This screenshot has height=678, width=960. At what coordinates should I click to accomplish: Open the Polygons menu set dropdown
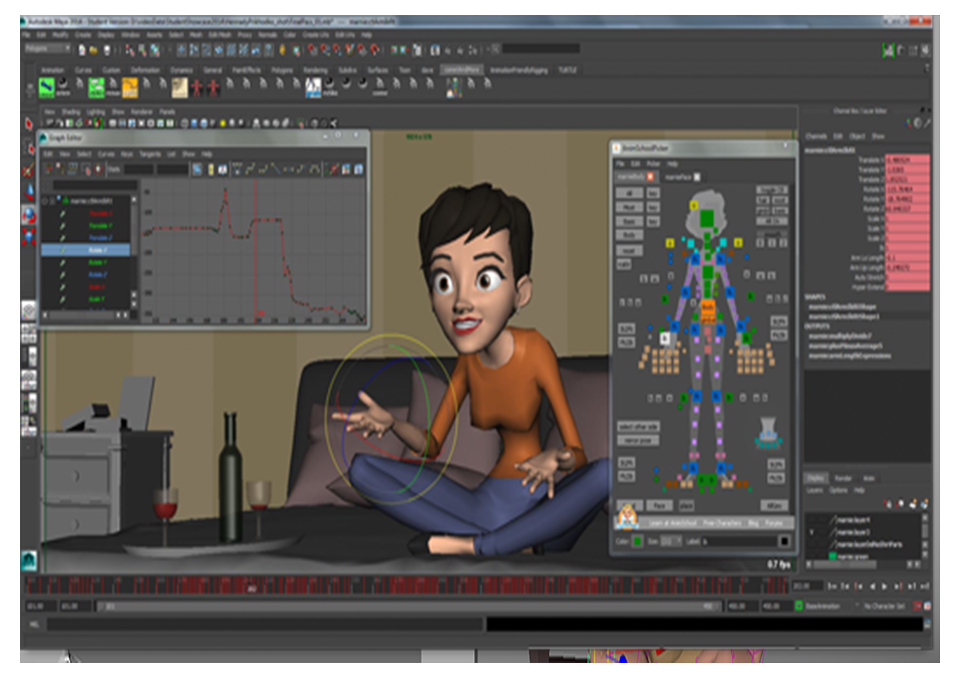pos(47,49)
